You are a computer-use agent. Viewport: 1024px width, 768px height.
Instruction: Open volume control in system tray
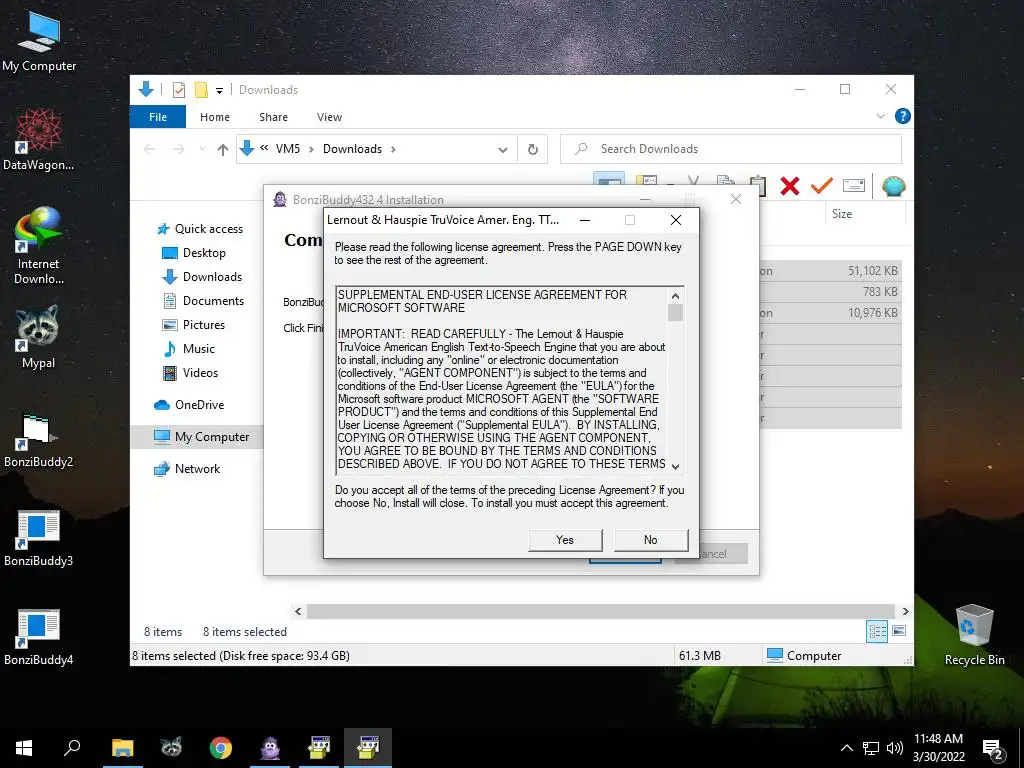click(x=895, y=748)
